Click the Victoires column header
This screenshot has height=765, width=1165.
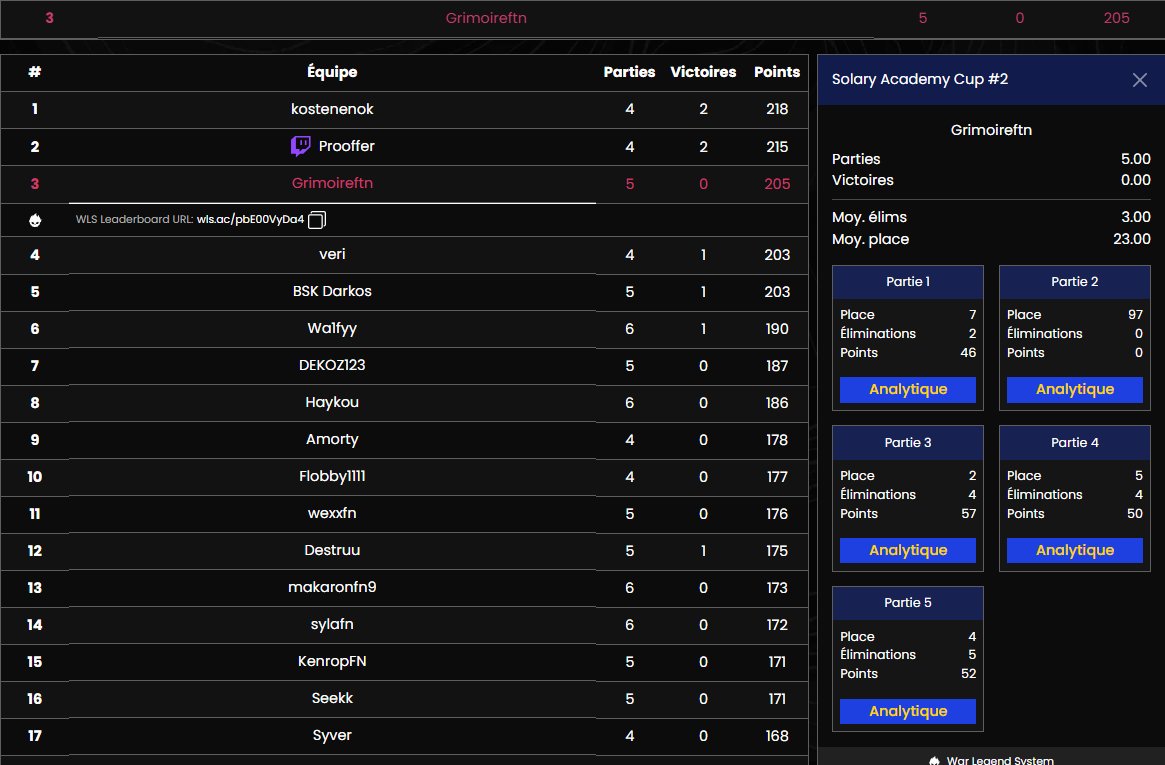[x=703, y=72]
